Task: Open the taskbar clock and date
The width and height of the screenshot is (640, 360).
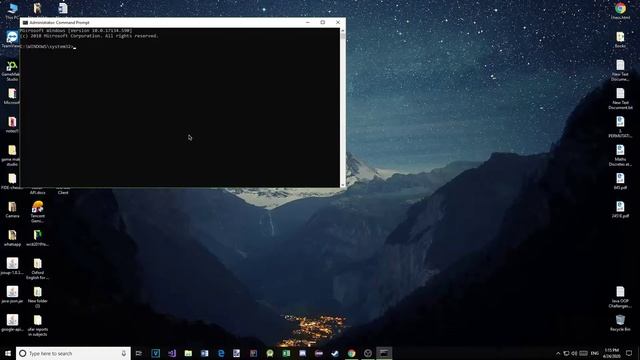Action: click(611, 353)
